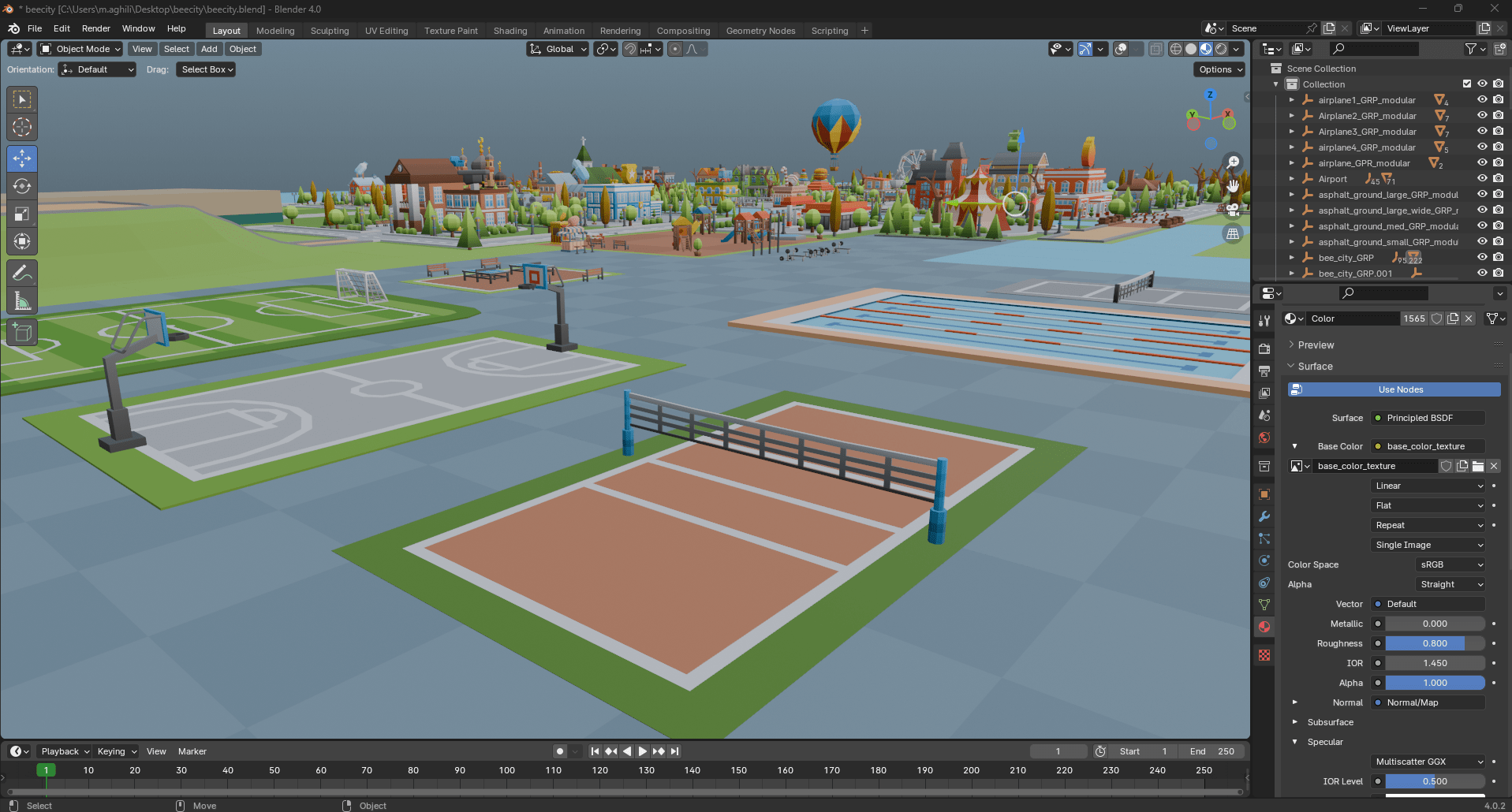
Task: Select the Rotate tool
Action: 22,186
